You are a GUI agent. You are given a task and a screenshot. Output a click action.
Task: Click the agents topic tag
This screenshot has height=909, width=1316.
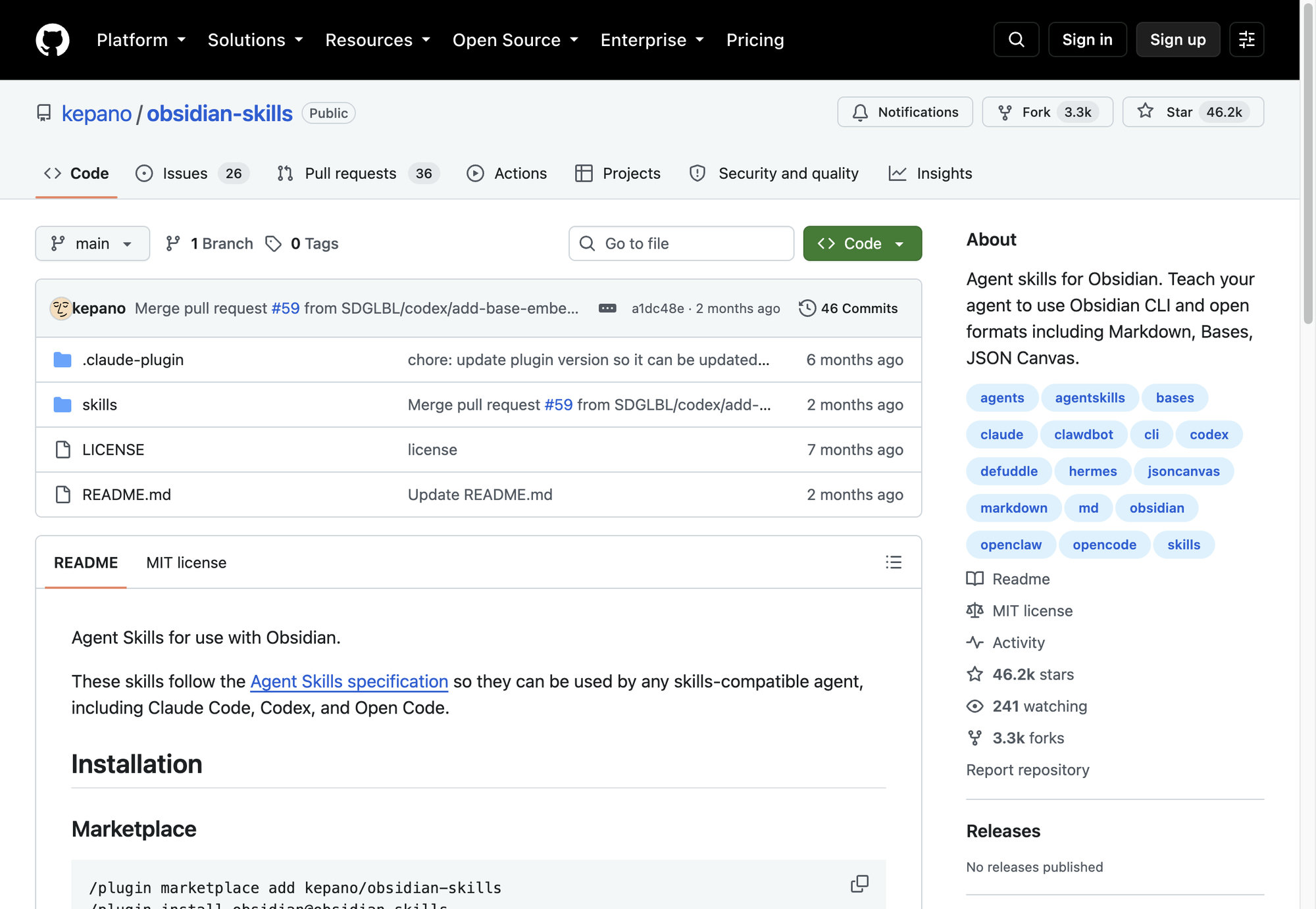[1002, 398]
